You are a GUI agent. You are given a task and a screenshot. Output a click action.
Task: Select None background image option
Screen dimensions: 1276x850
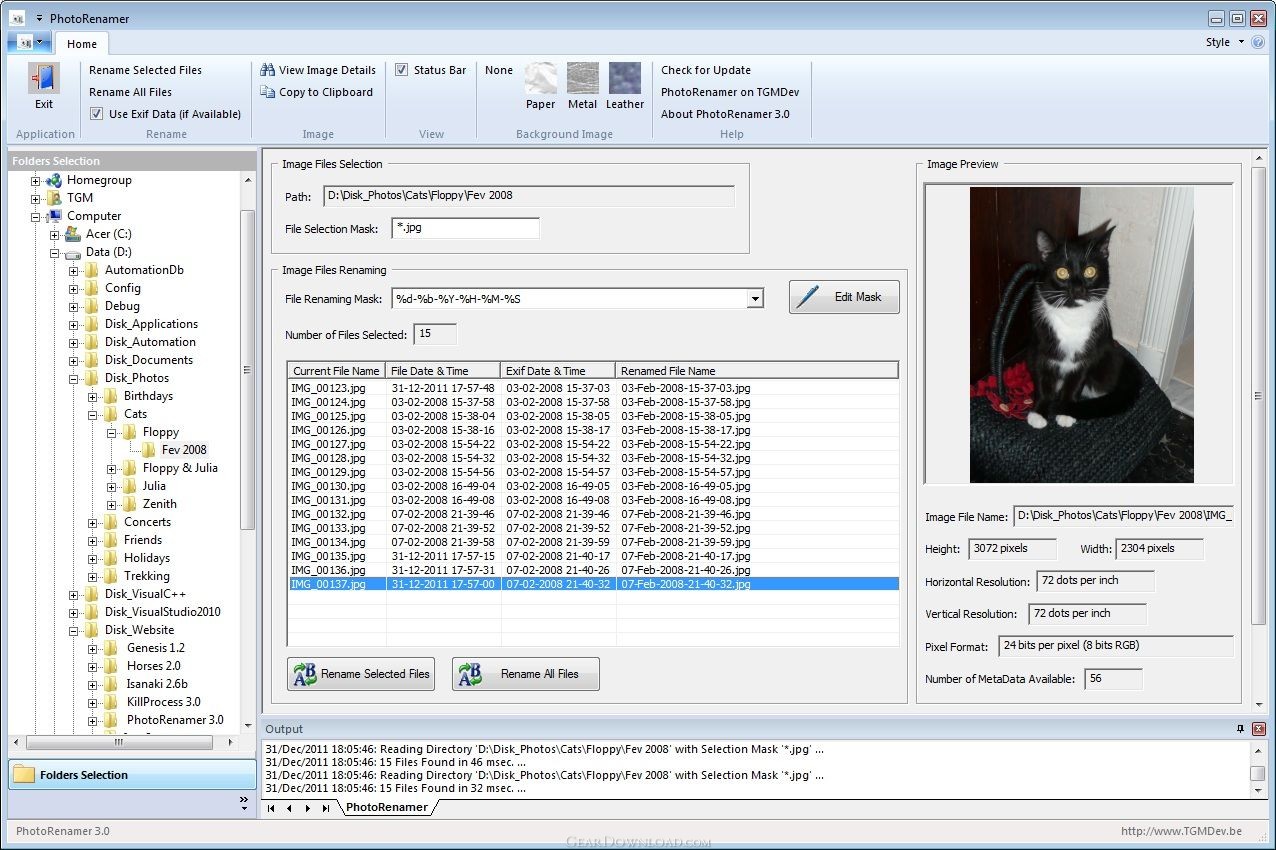click(499, 70)
